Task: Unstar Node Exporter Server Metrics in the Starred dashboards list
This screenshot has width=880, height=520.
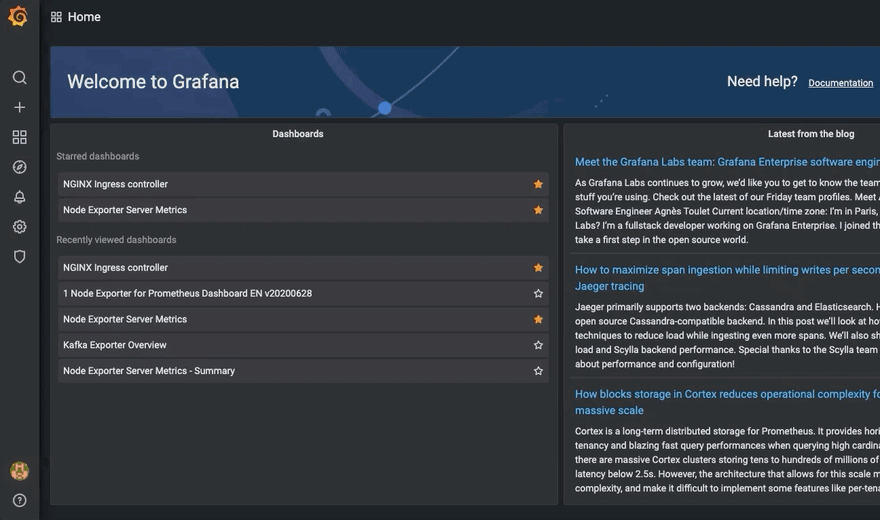Action: pos(538,210)
